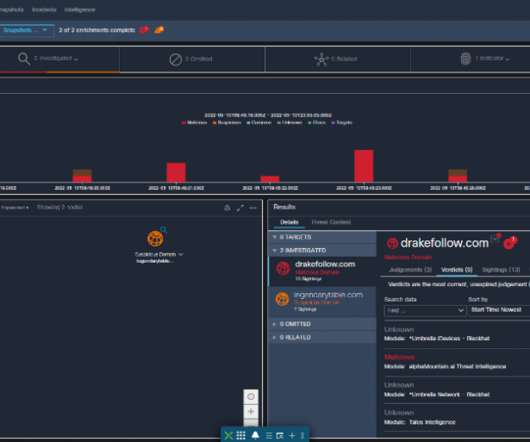
Task: Open the Search data field dropdown
Action: (425, 310)
